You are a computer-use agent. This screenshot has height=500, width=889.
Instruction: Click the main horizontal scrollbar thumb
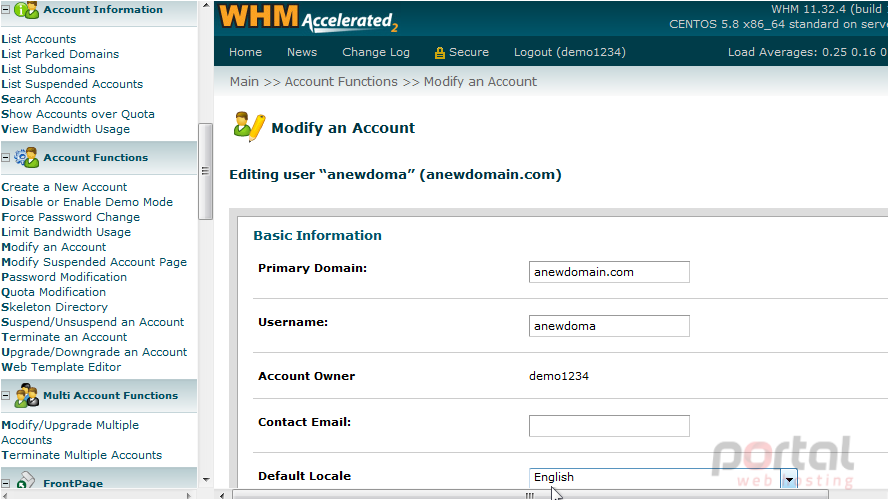click(x=530, y=495)
